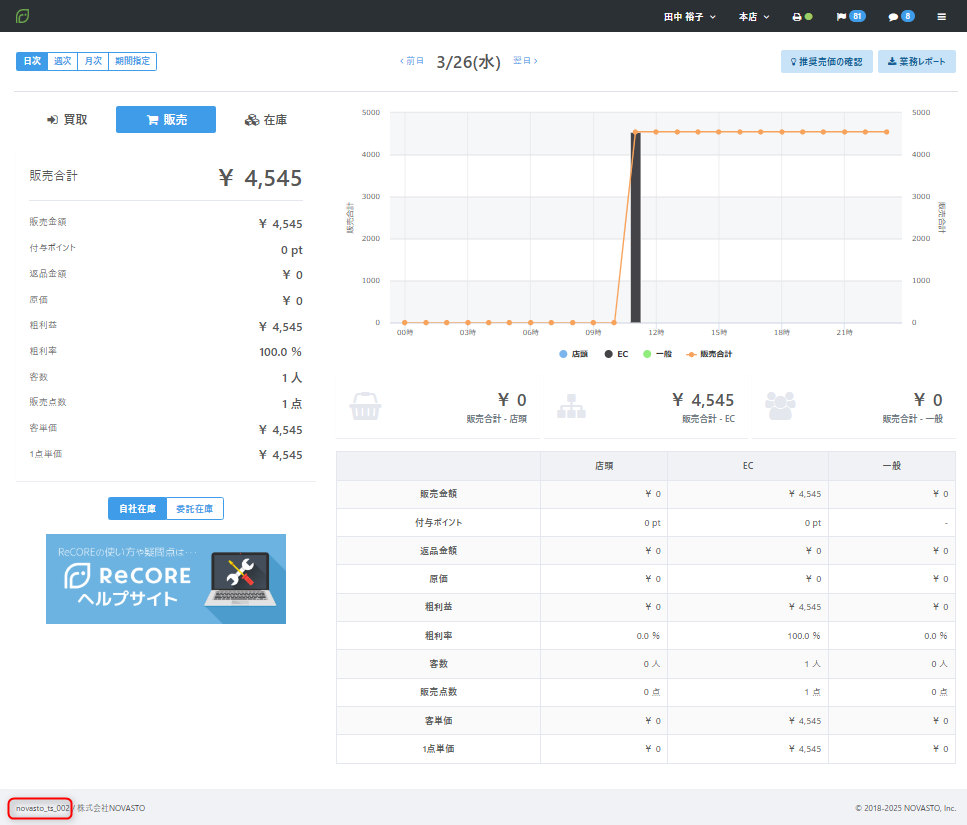Screen dimensions: 967x825
Task: Open flag notifications with badge 81
Action: (x=850, y=17)
